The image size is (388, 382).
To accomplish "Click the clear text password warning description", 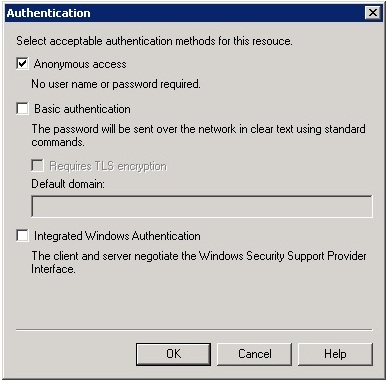I will [x=199, y=135].
